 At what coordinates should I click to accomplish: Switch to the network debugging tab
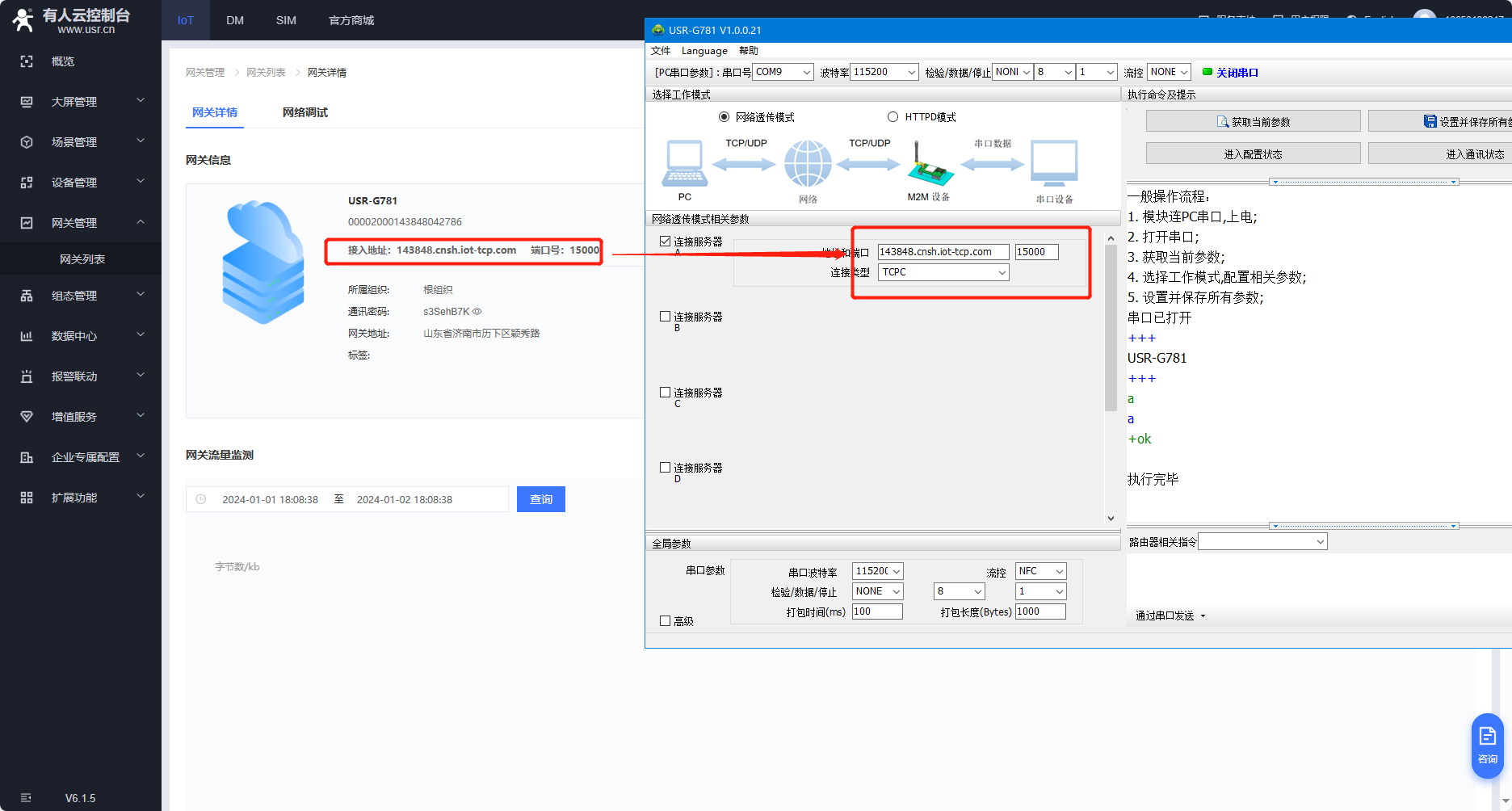point(304,112)
